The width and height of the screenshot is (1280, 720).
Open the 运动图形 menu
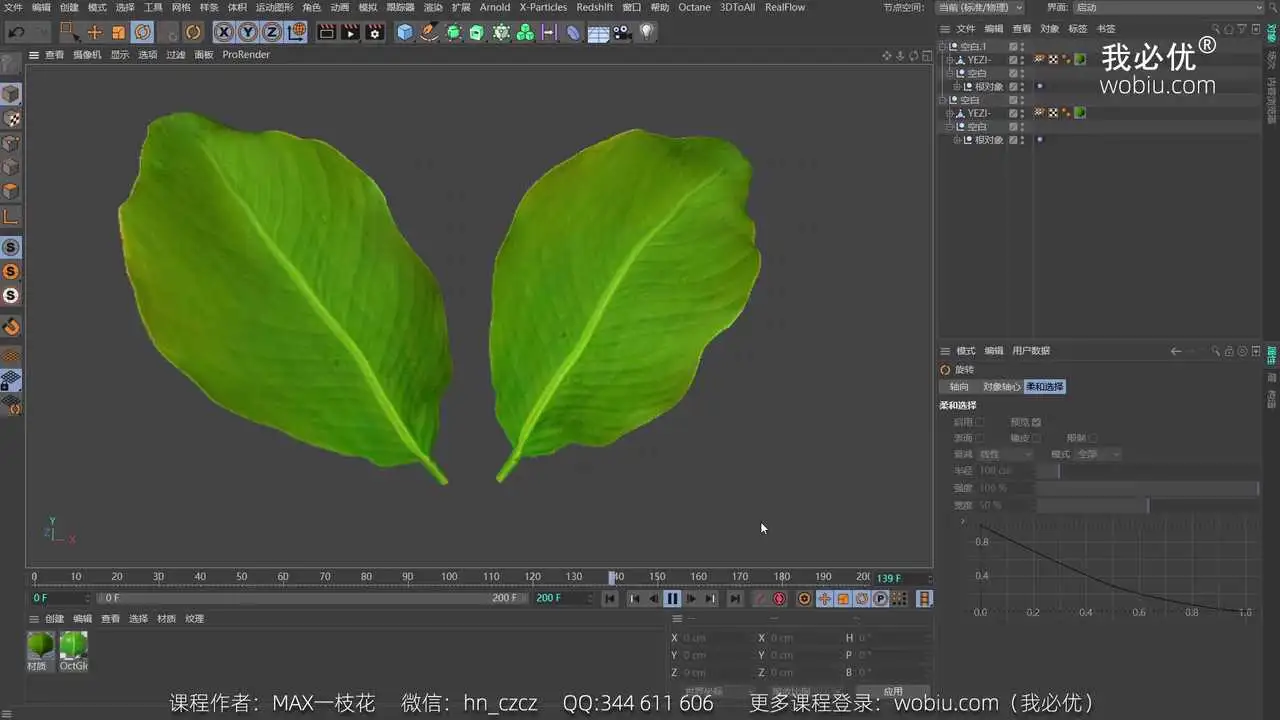274,7
